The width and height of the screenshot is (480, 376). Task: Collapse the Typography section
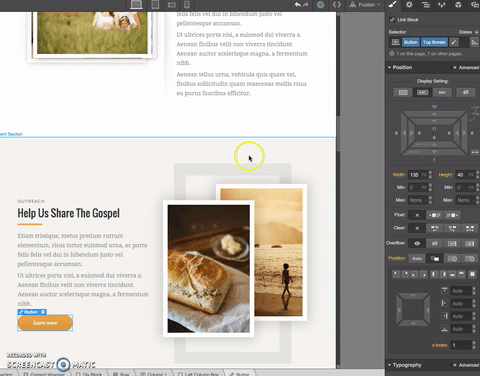tap(405, 365)
